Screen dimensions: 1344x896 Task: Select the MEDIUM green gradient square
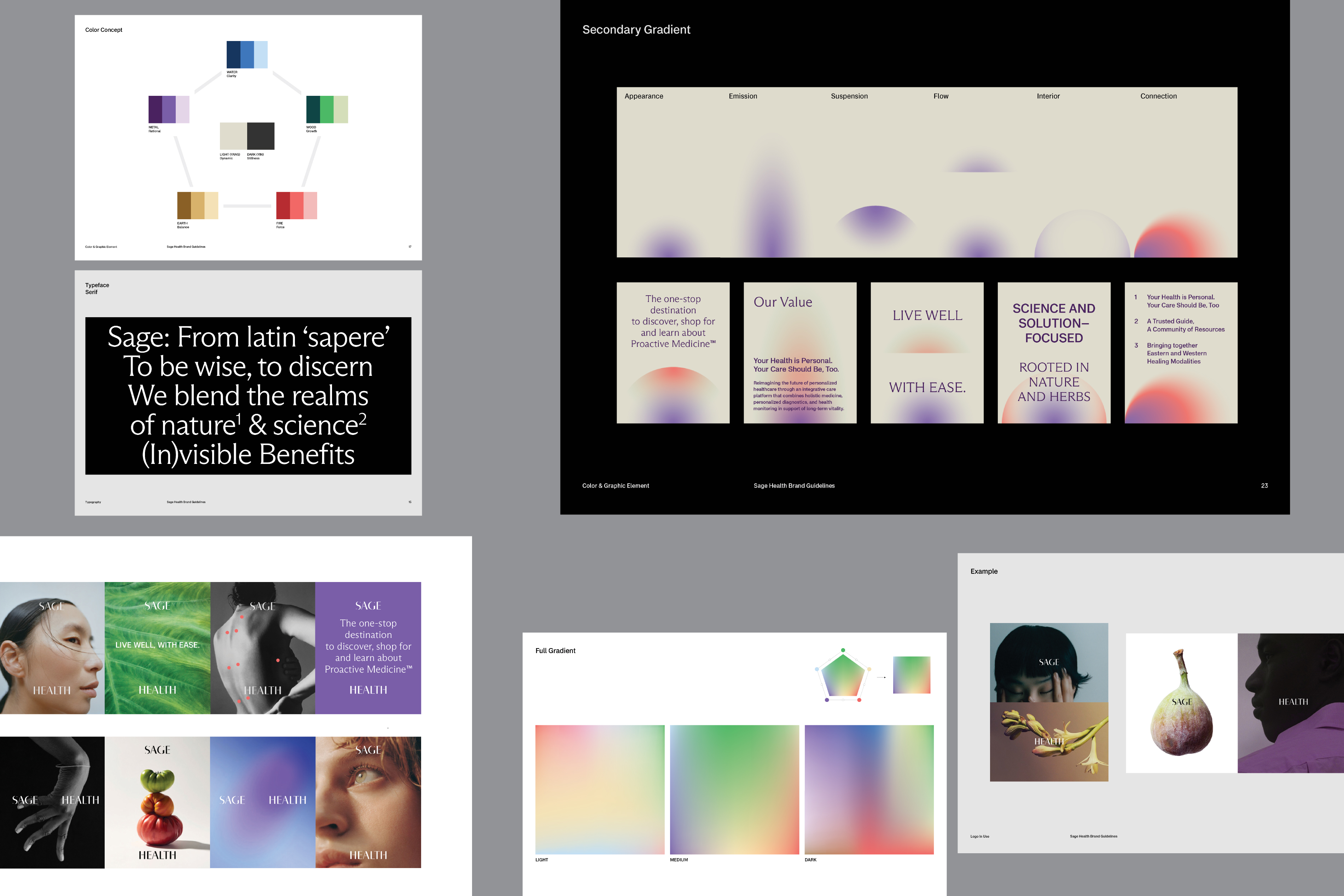coord(734,789)
